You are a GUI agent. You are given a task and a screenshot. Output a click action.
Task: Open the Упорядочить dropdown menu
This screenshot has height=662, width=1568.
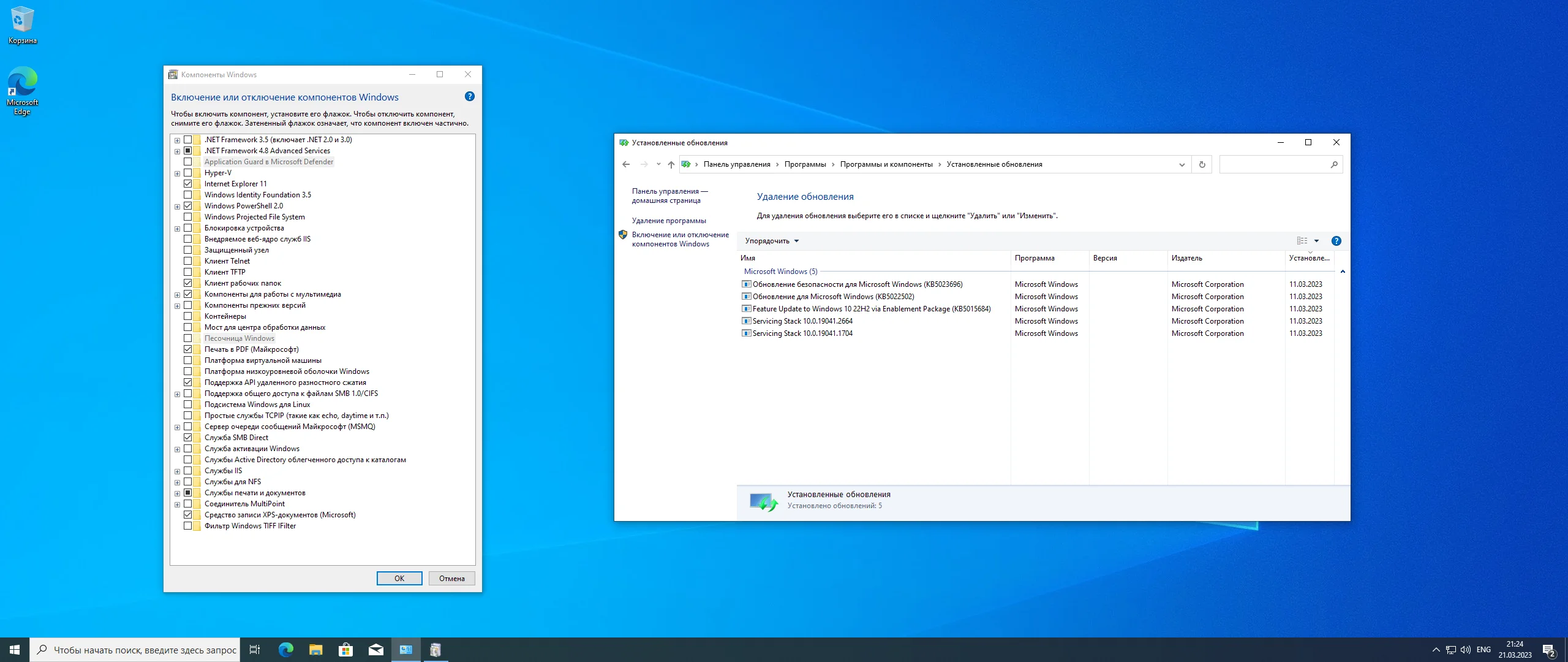(x=771, y=241)
